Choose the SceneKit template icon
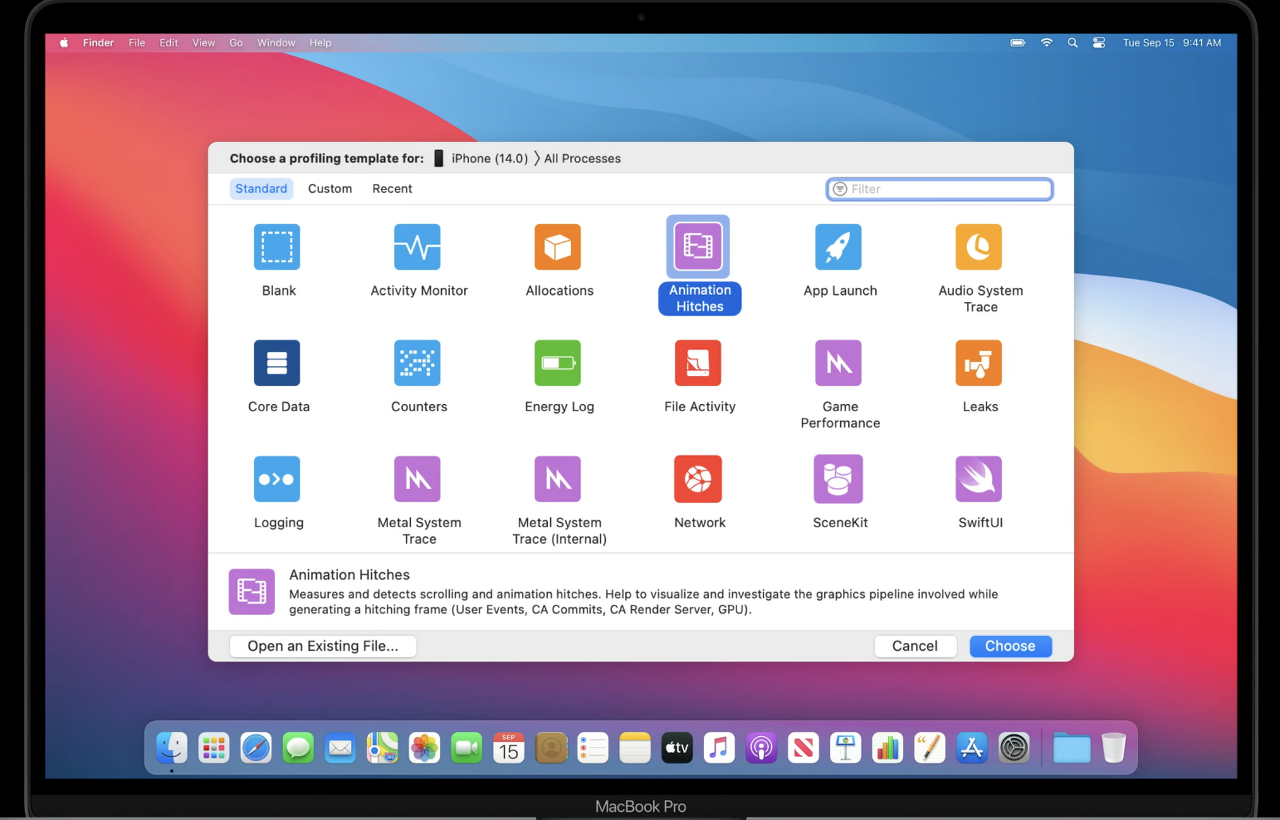This screenshot has width=1280, height=820. [839, 479]
